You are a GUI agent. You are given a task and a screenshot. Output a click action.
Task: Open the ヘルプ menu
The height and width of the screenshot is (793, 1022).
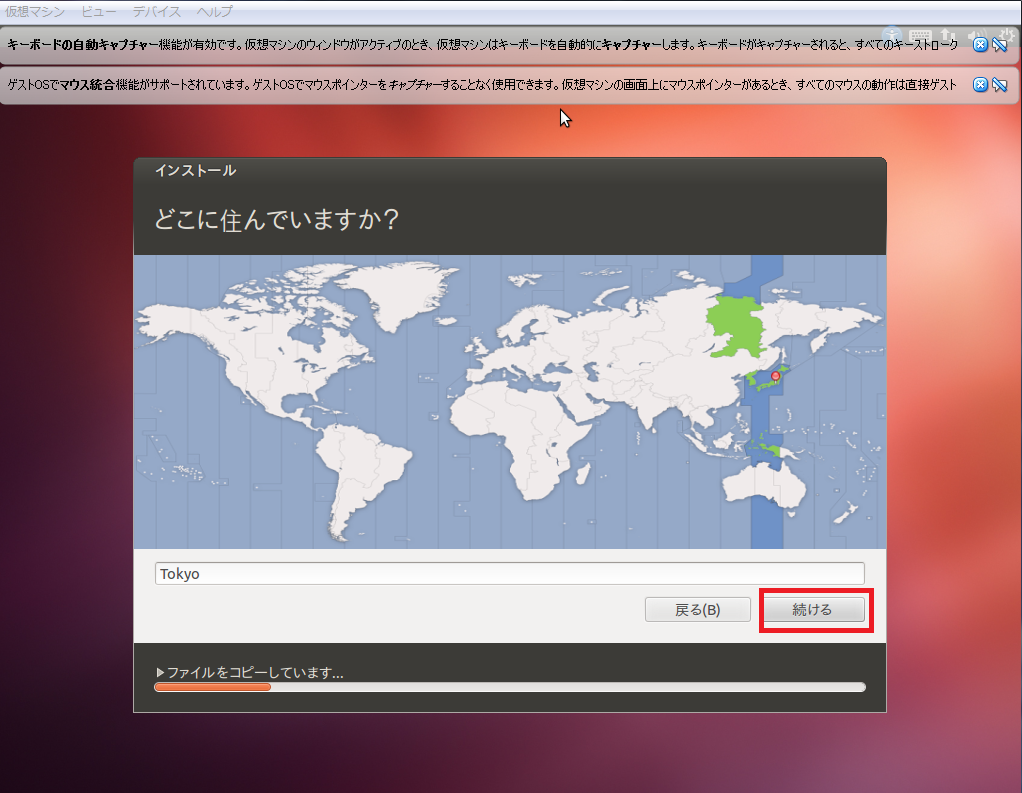pos(214,11)
